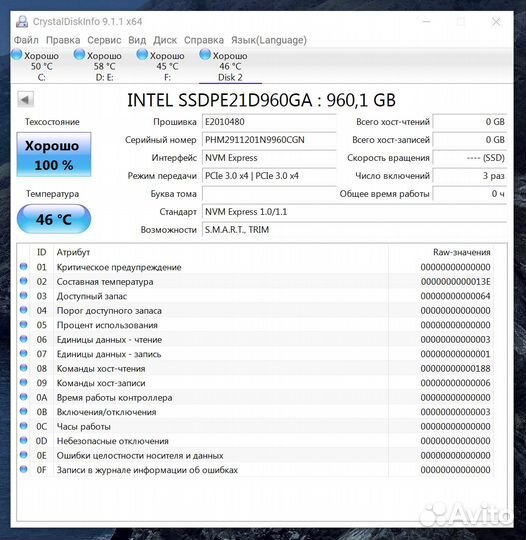Open the Правка menu
Viewport: 526px width, 540px height.
[63, 40]
